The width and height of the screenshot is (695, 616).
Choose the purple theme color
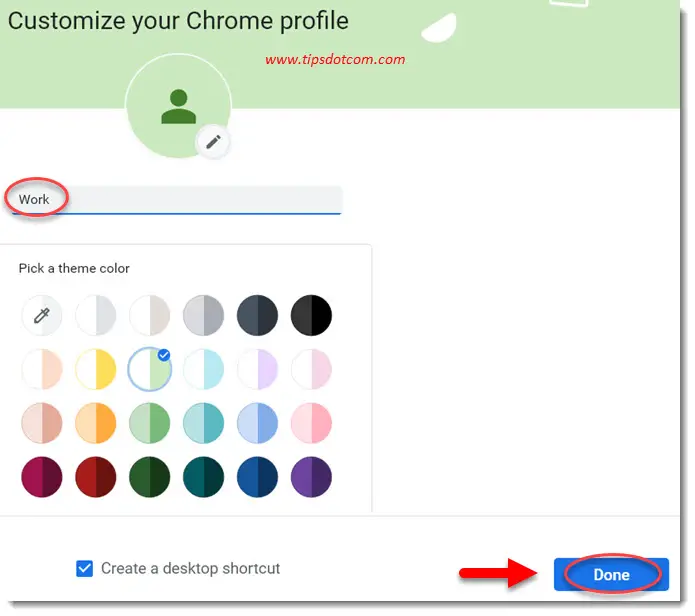click(x=311, y=477)
